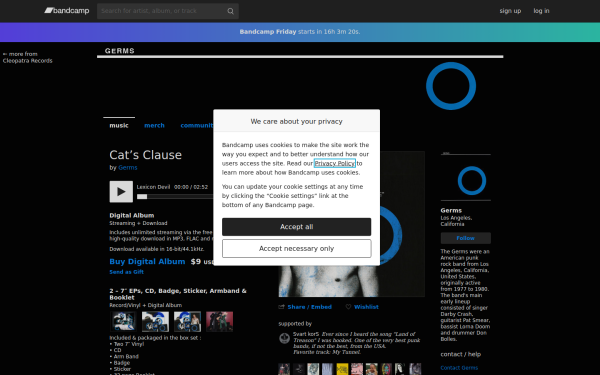Open the sign up link
The width and height of the screenshot is (600, 375).
click(510, 11)
